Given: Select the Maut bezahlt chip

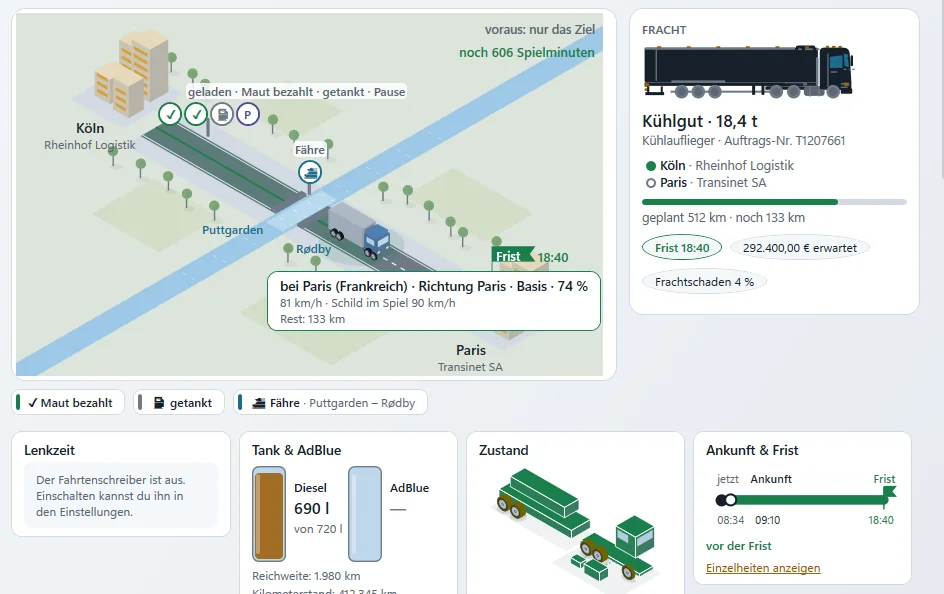Looking at the screenshot, I should coord(68,403).
